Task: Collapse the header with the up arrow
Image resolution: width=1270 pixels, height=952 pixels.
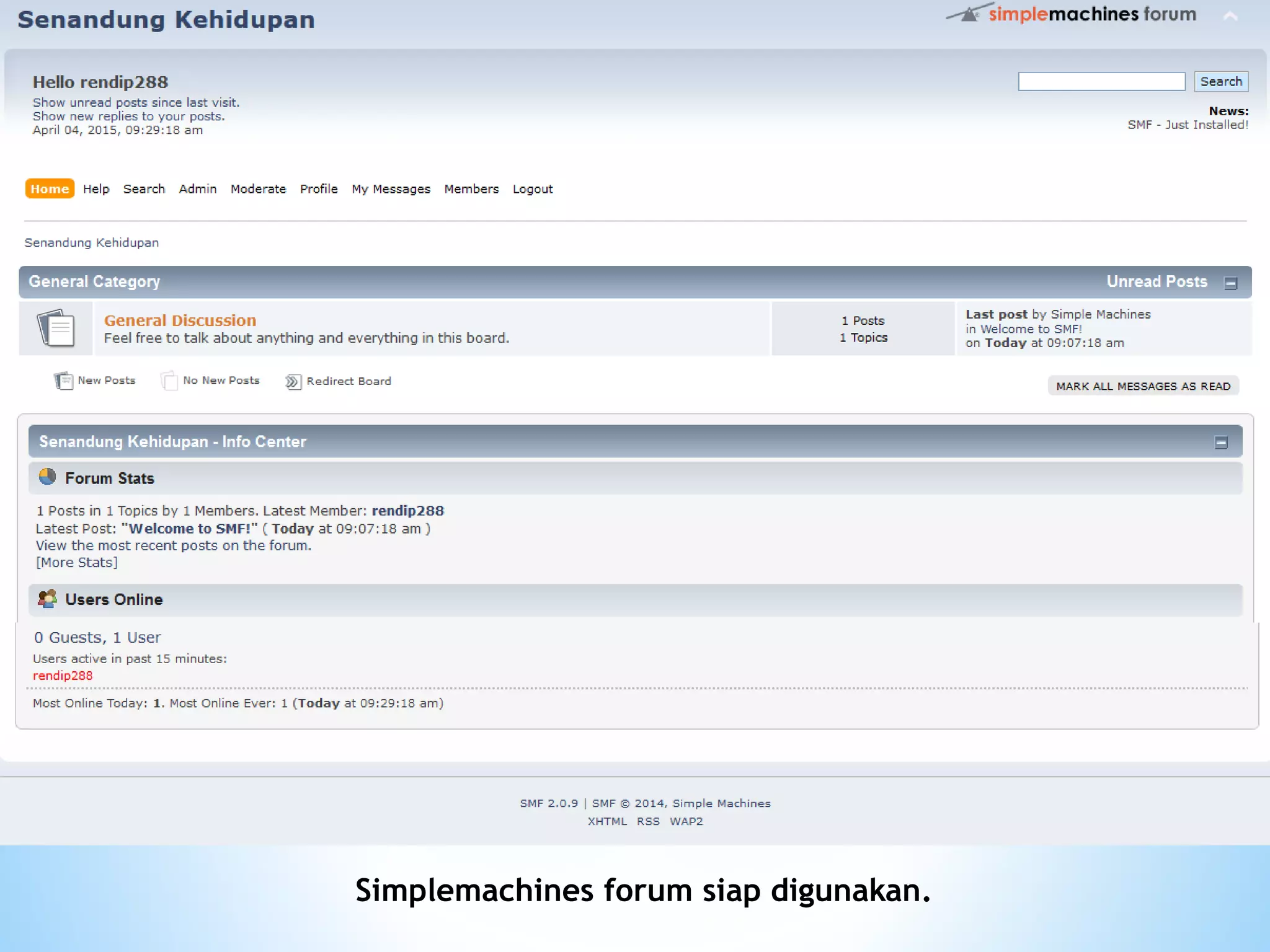Action: pos(1230,17)
